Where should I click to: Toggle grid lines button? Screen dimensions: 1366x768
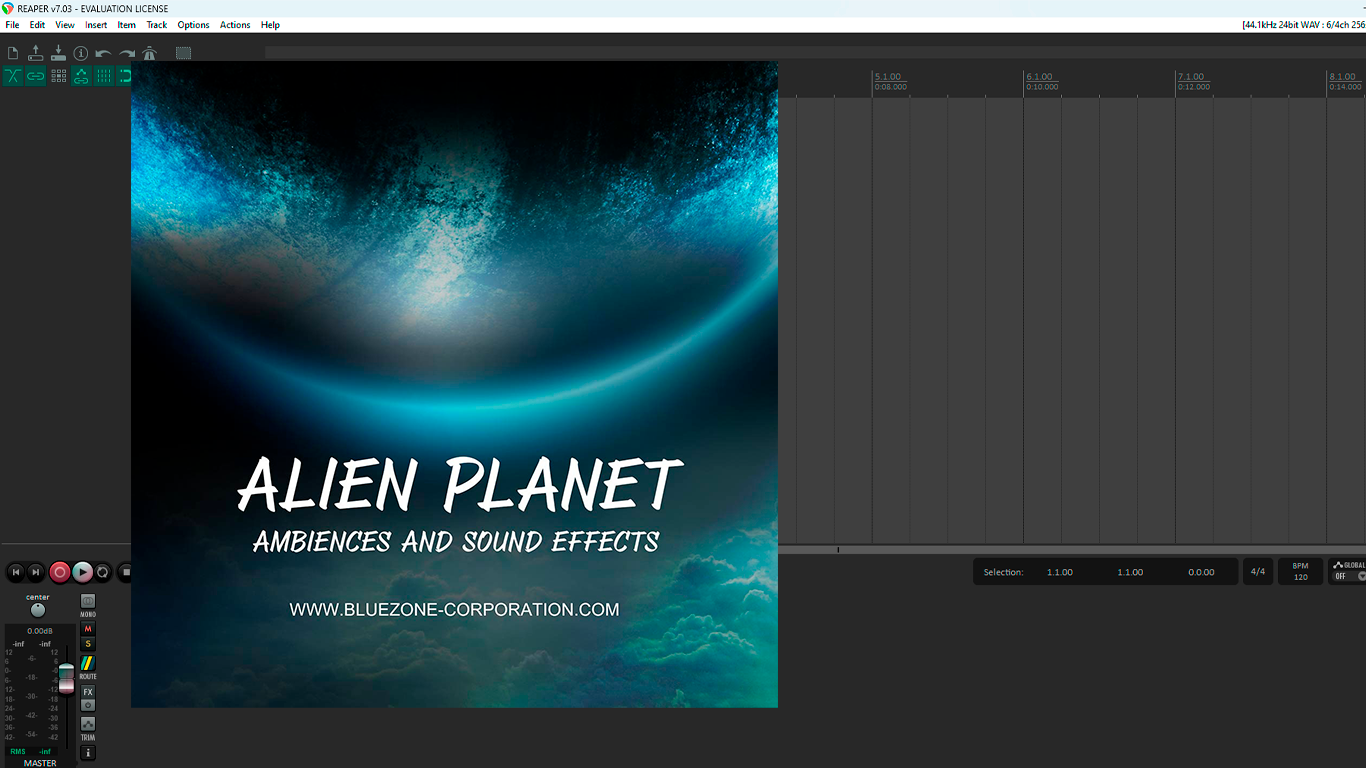pos(104,76)
